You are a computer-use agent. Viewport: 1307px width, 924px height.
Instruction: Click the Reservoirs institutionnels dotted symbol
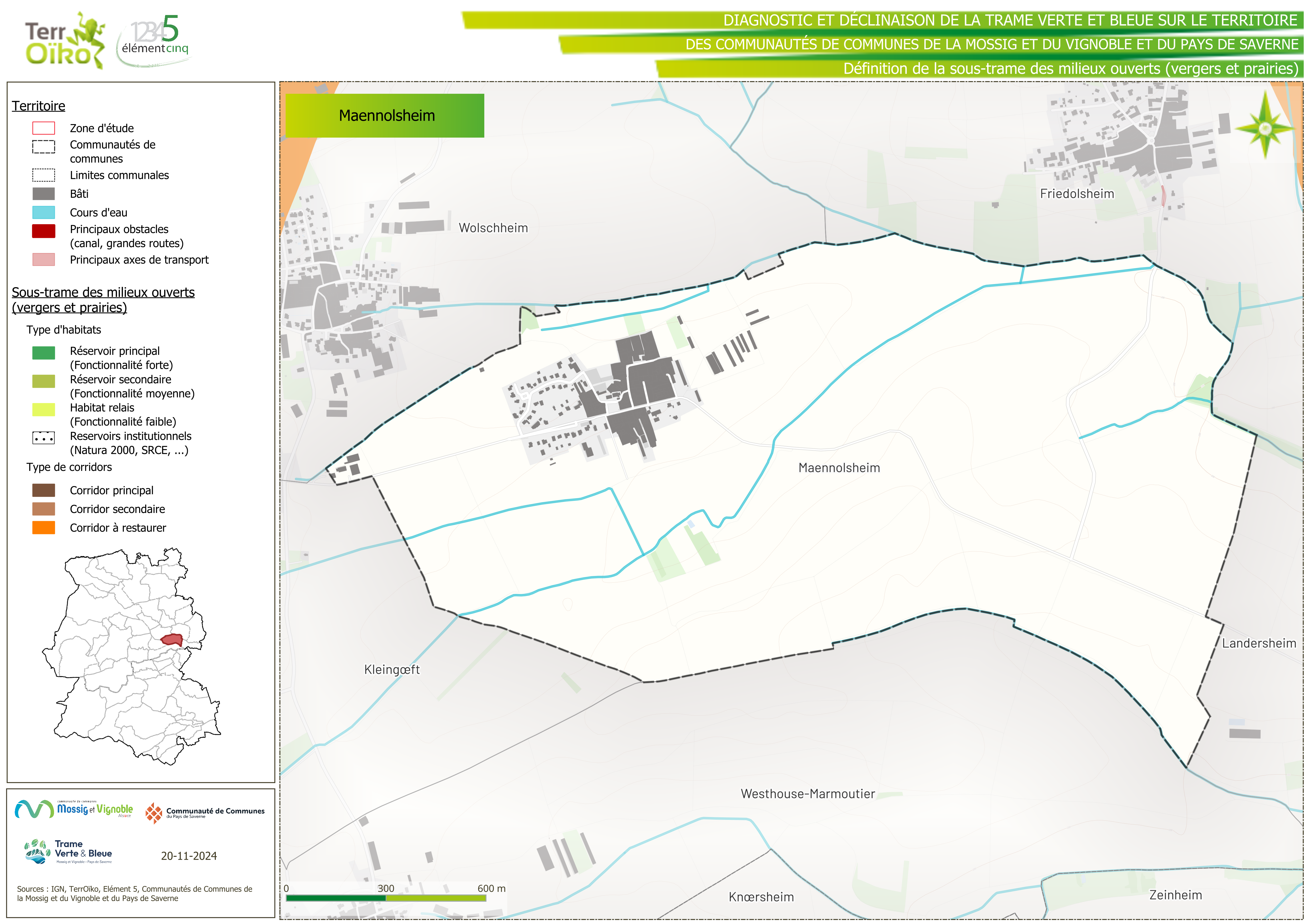tap(43, 438)
